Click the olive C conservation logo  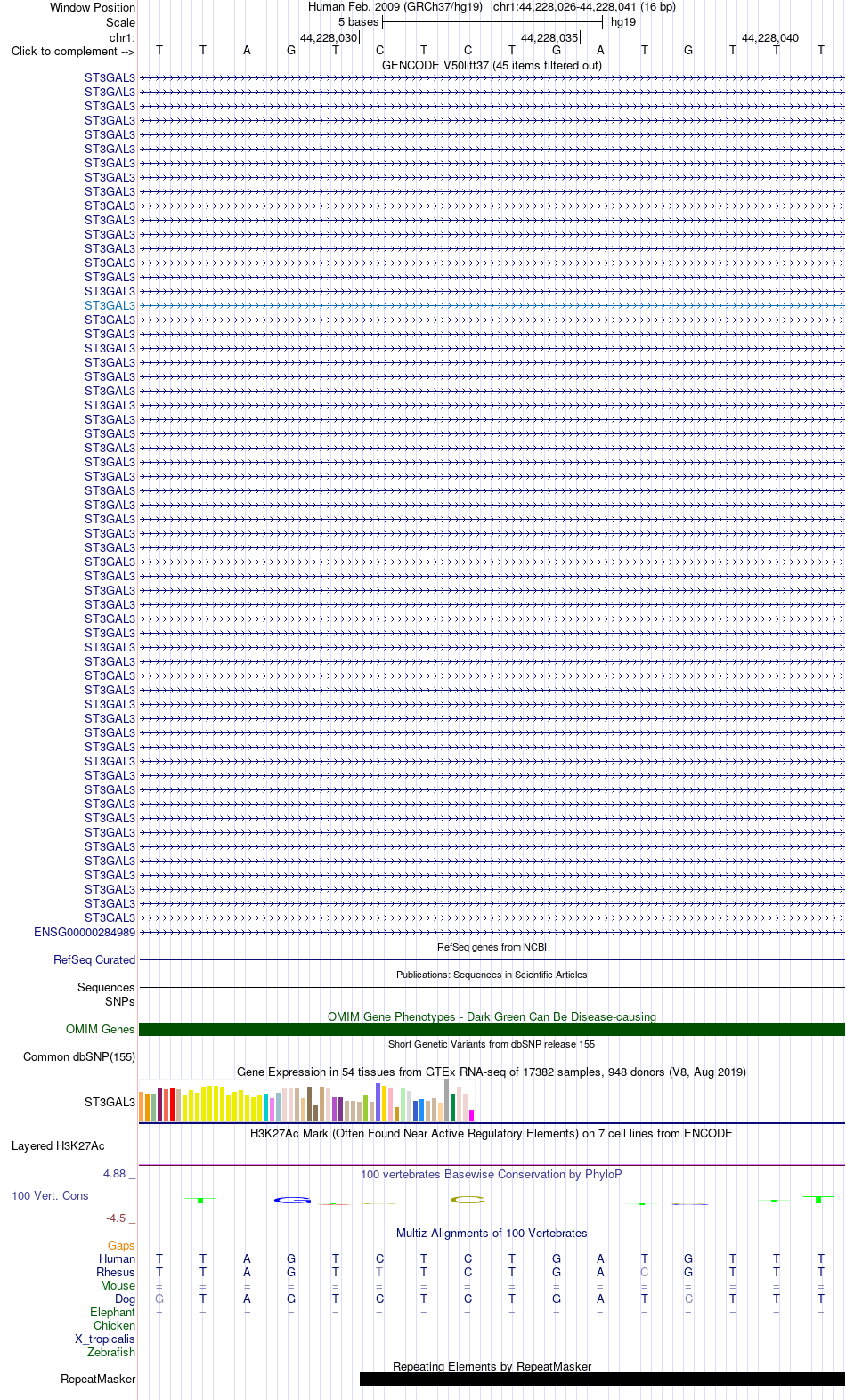click(x=468, y=1200)
